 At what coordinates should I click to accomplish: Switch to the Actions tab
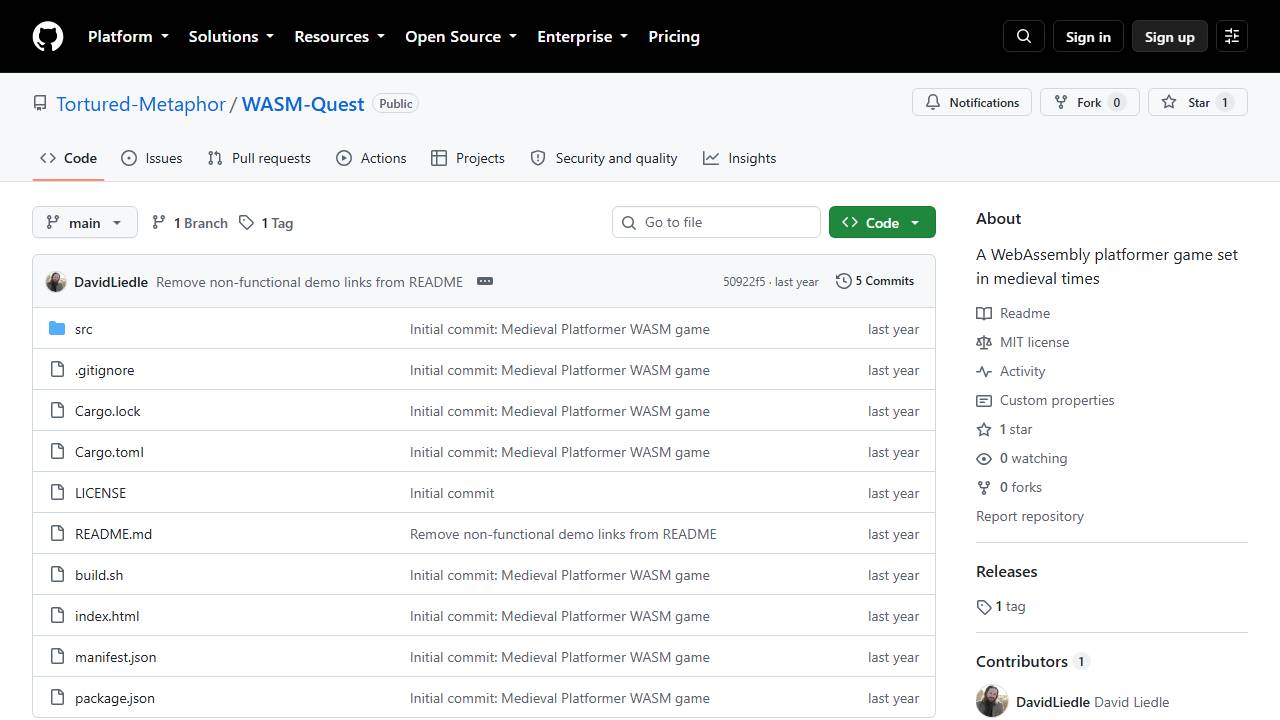[371, 158]
